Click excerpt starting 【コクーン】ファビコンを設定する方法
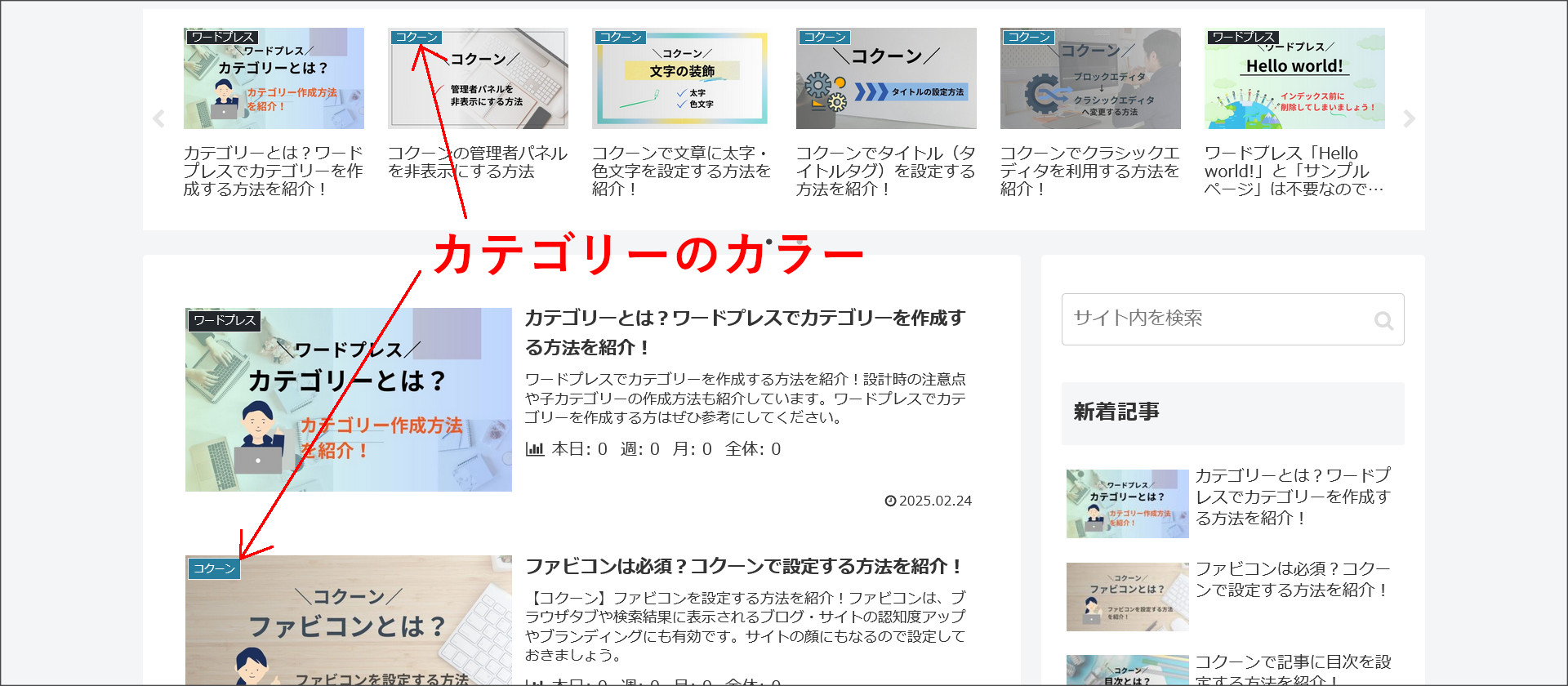 pyautogui.click(x=745, y=626)
